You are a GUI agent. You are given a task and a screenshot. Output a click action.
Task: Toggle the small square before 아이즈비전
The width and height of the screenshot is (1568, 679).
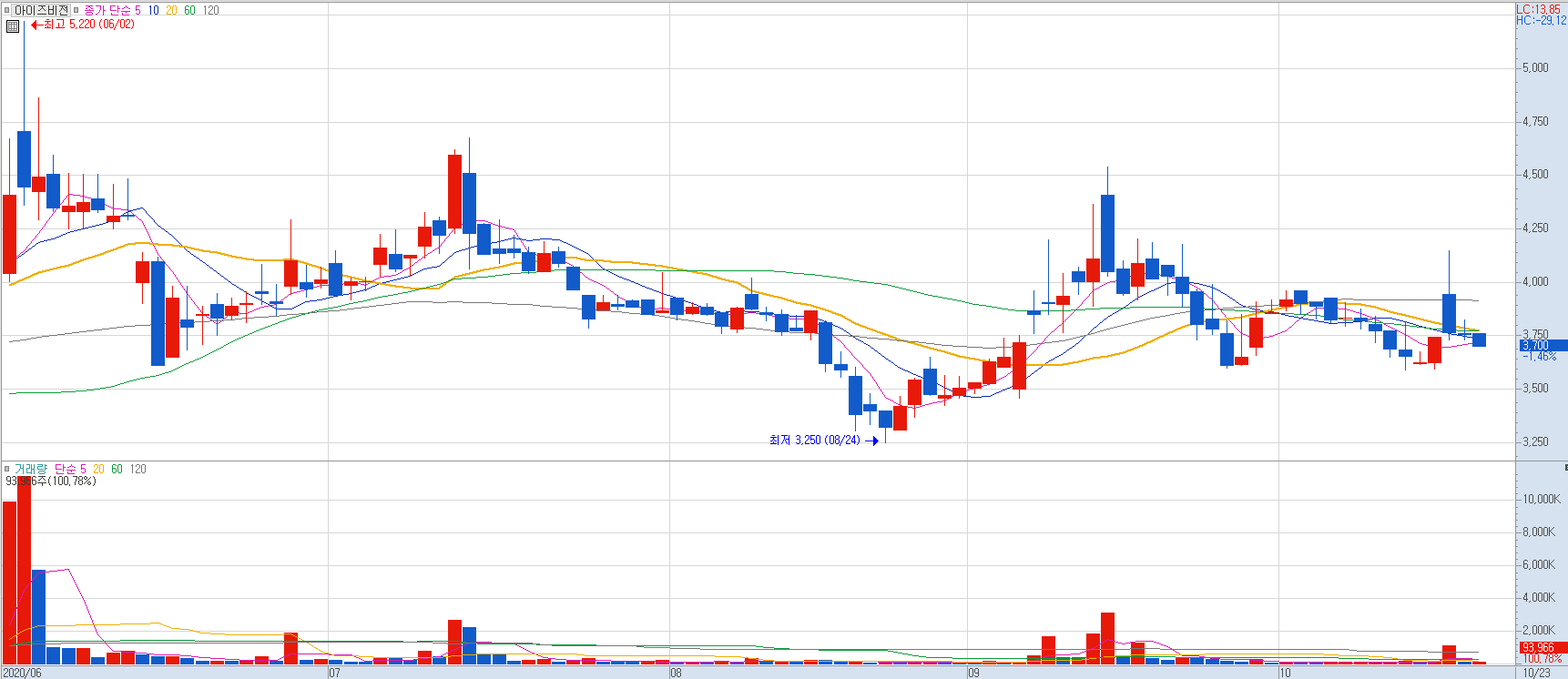[x=6, y=11]
